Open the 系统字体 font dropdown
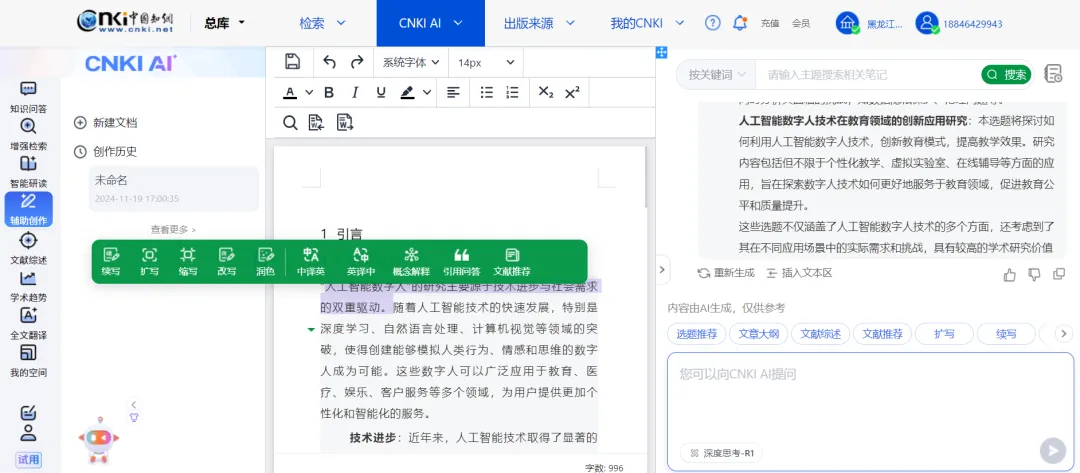 pyautogui.click(x=411, y=62)
